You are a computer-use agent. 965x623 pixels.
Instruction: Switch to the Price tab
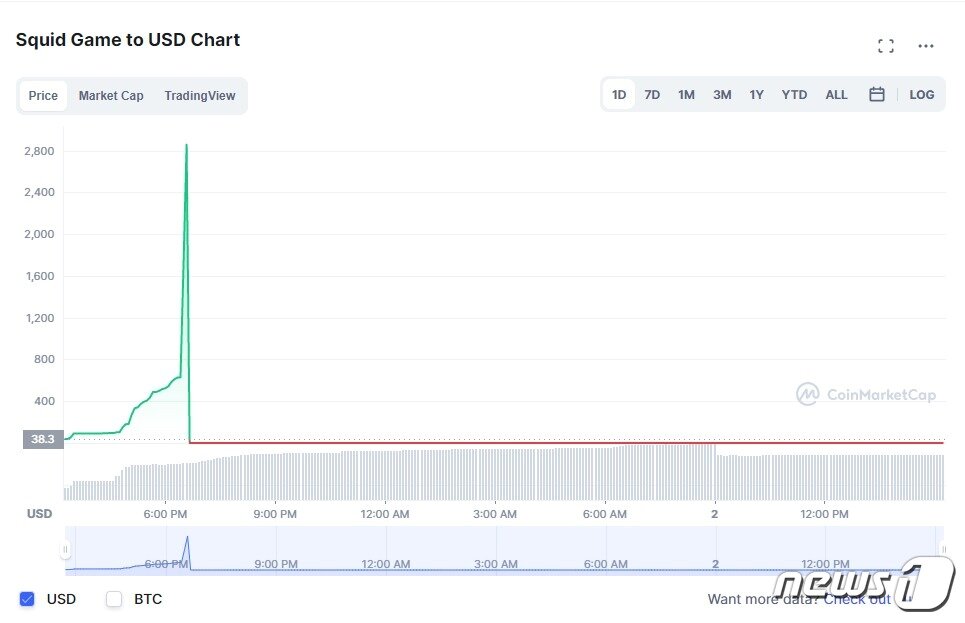click(43, 96)
